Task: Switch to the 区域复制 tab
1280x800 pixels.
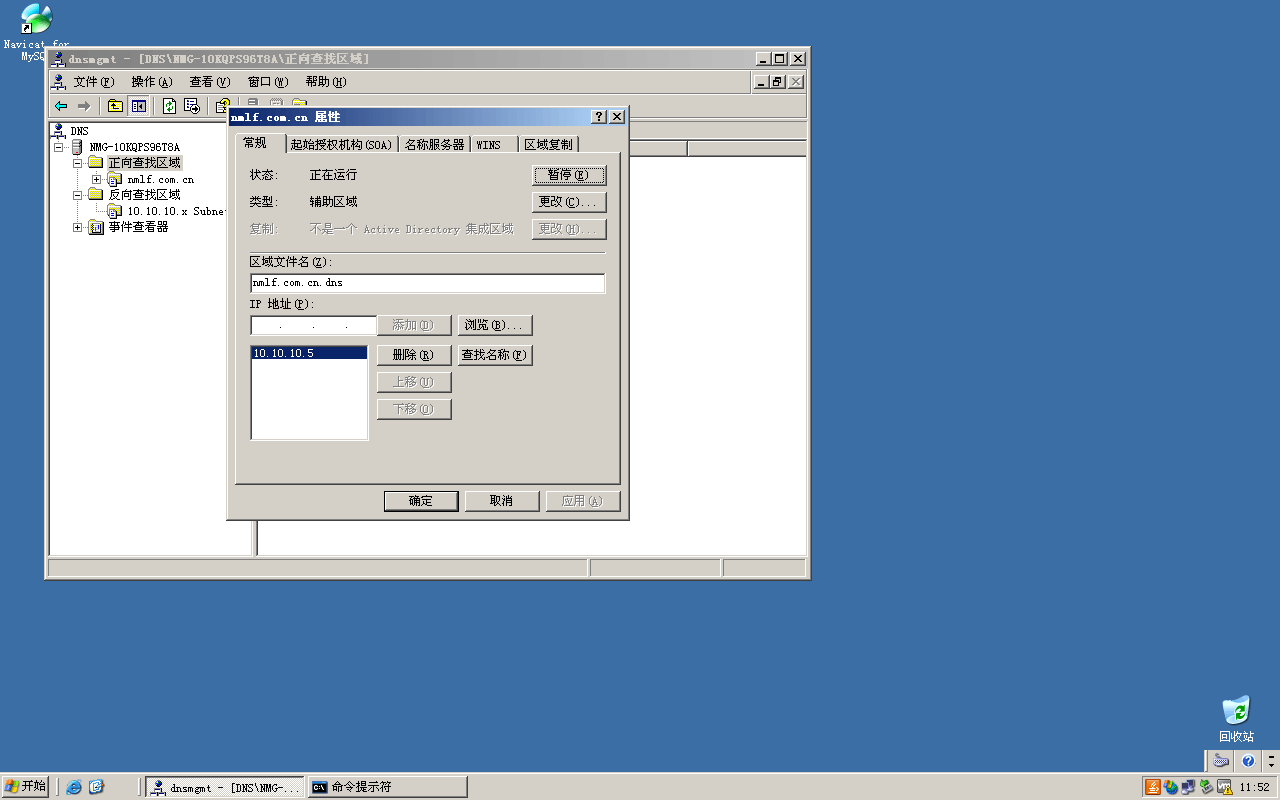Action: coord(548,145)
